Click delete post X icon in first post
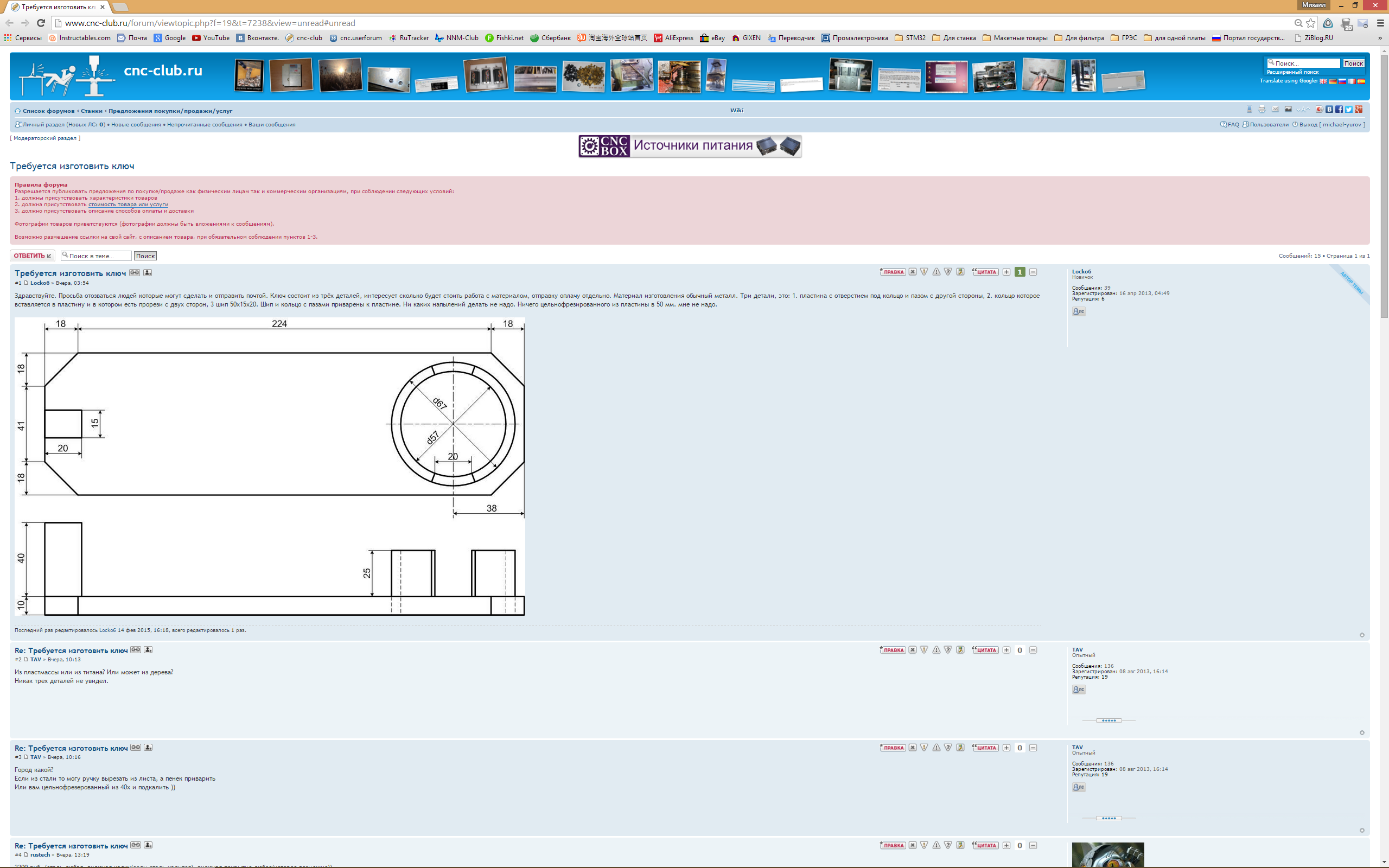This screenshot has width=1389, height=868. pos(913,272)
